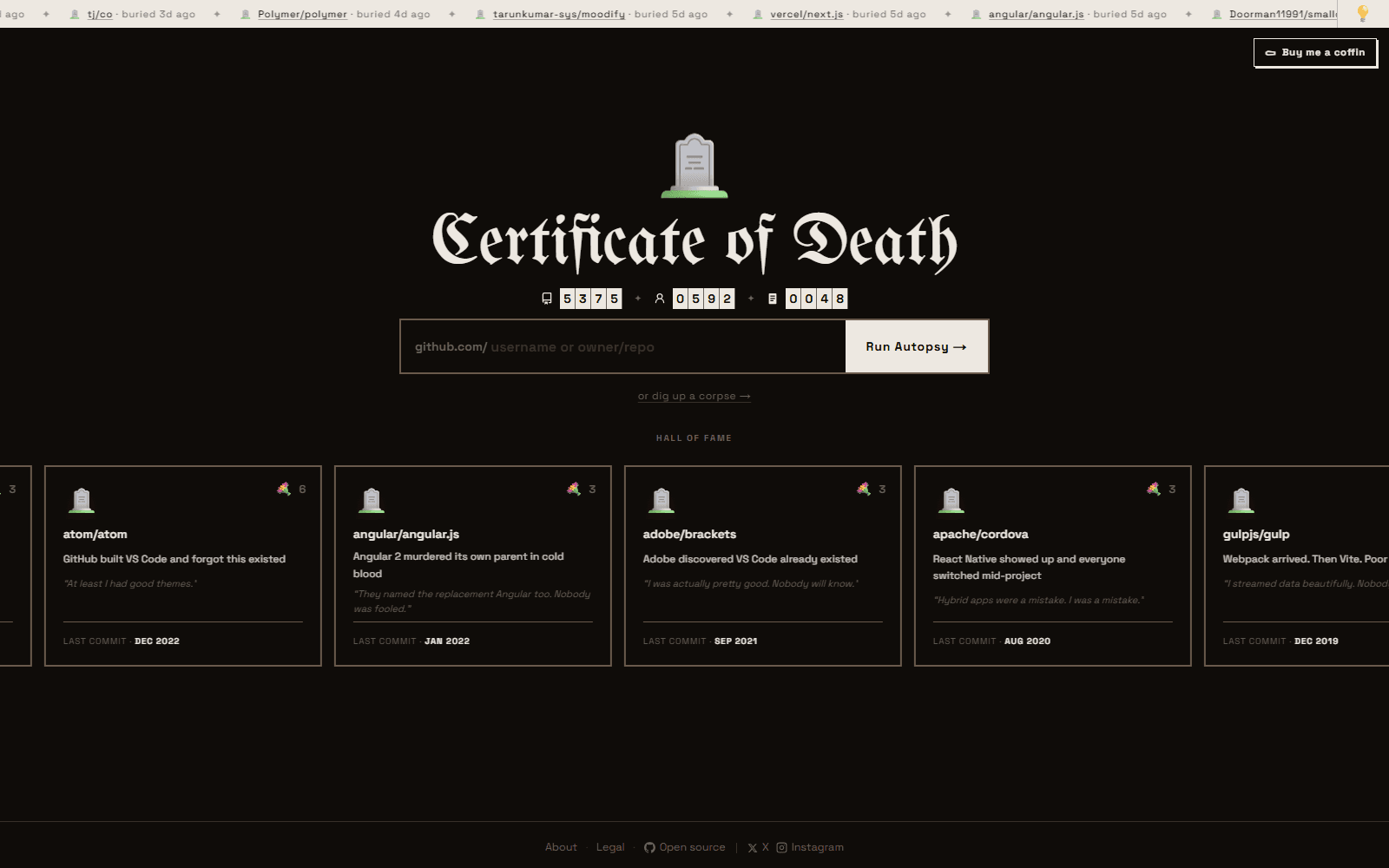
Task: Open the Legal footer link
Action: [610, 847]
